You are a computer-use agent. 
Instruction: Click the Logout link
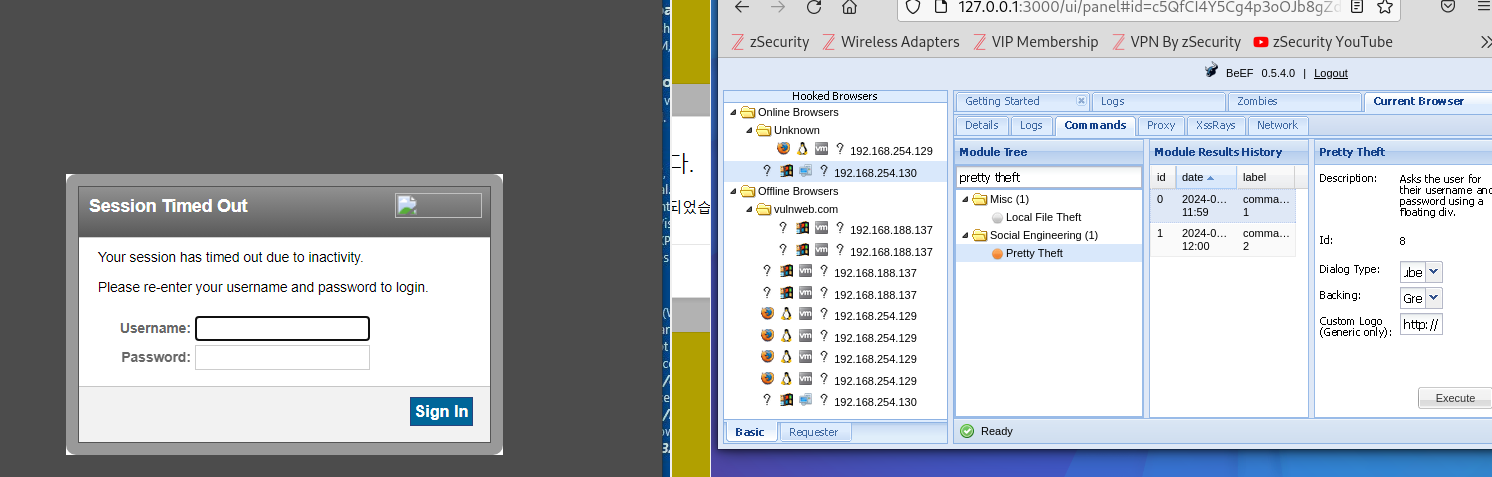pos(1330,73)
